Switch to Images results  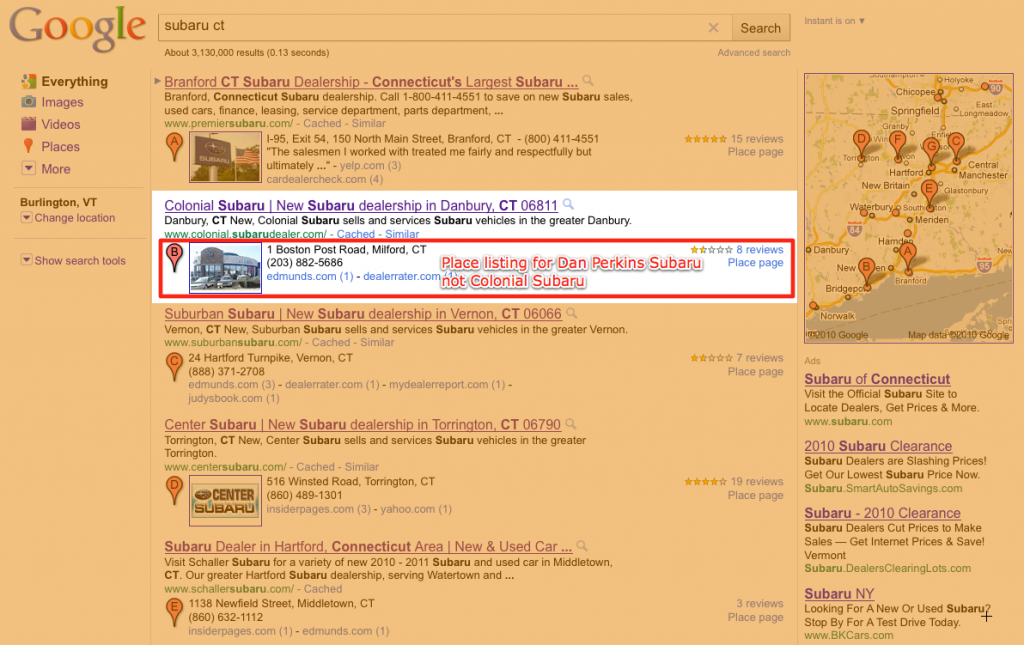tap(62, 102)
